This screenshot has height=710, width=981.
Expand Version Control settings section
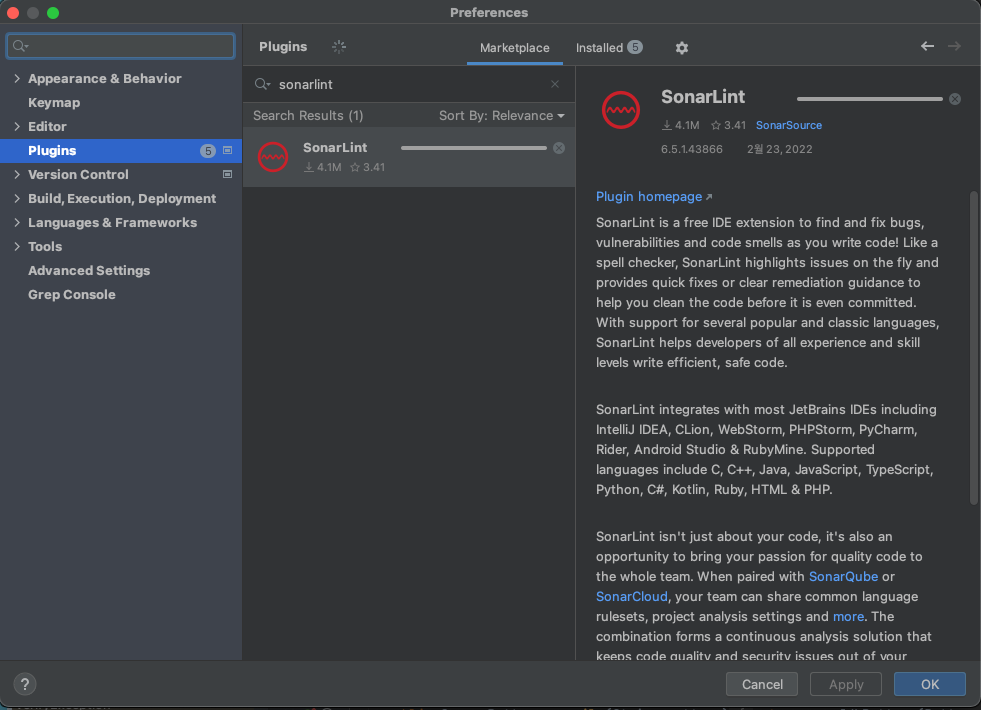[x=17, y=175]
